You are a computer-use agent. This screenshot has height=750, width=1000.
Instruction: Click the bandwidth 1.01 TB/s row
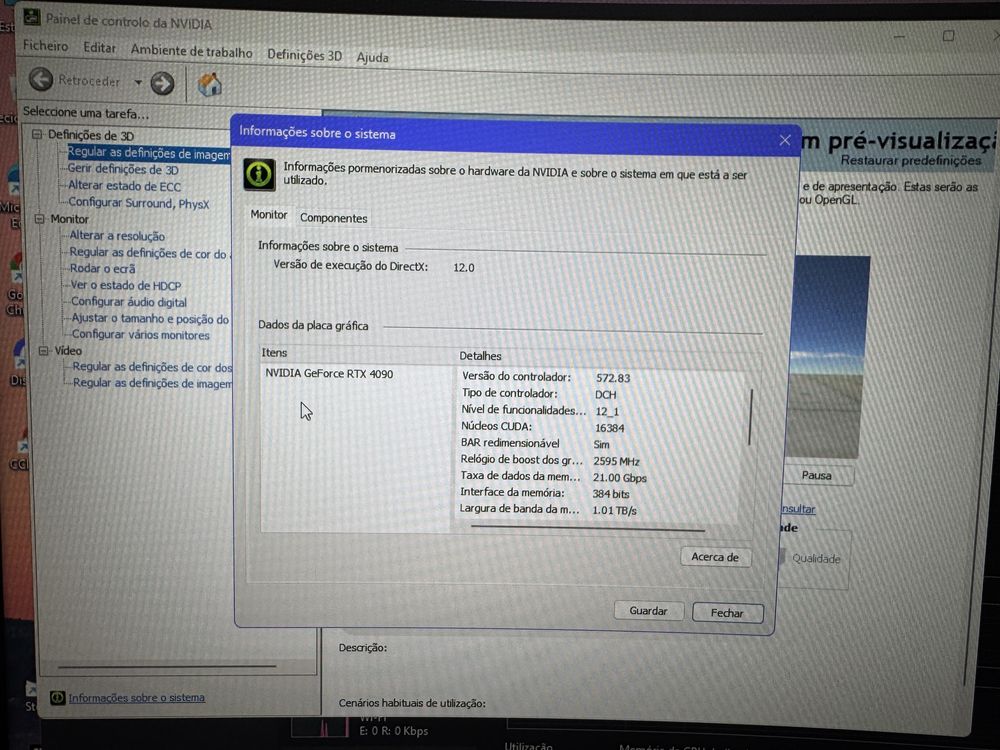(x=548, y=510)
